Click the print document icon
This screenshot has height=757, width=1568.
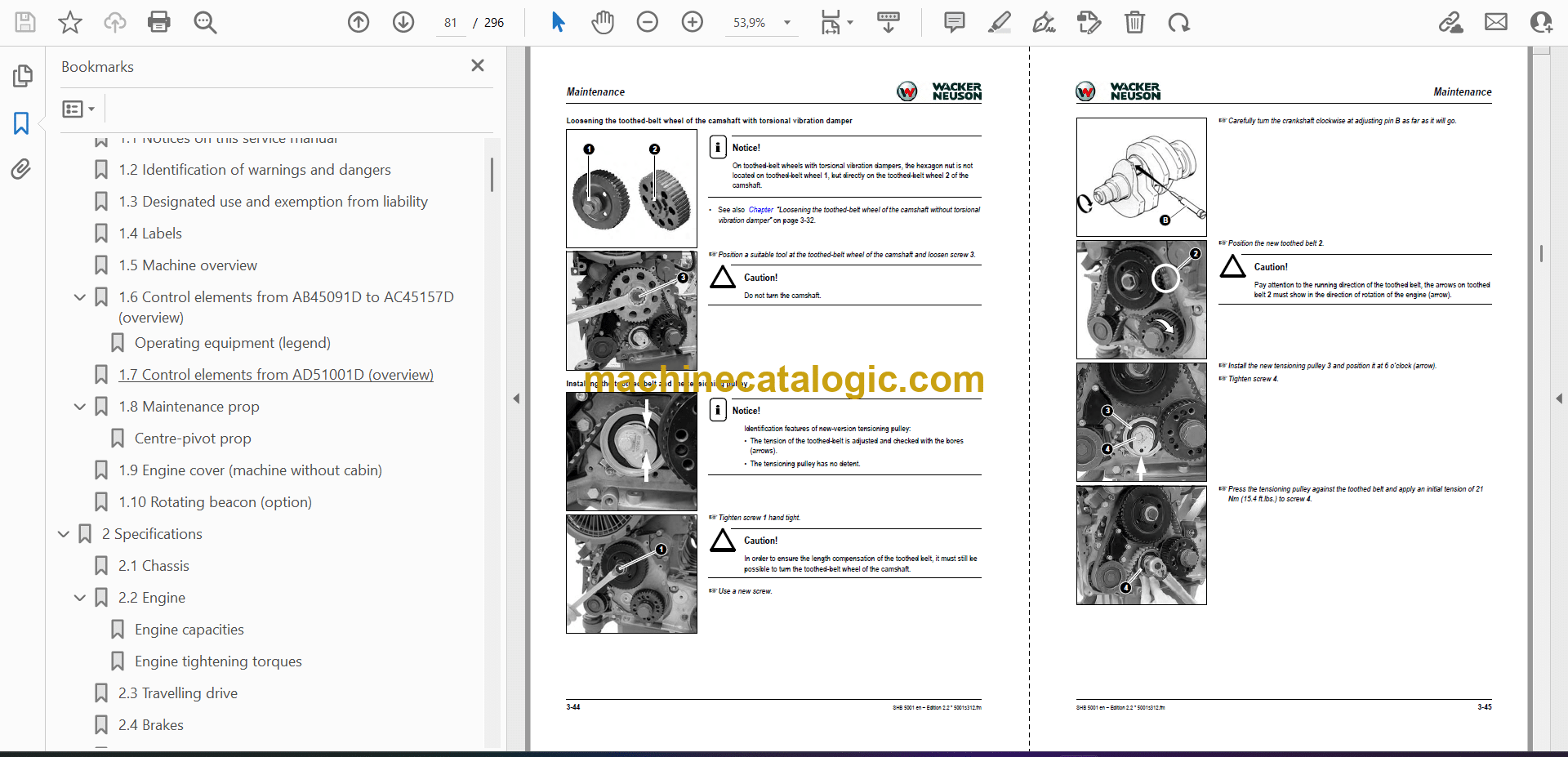tap(159, 22)
